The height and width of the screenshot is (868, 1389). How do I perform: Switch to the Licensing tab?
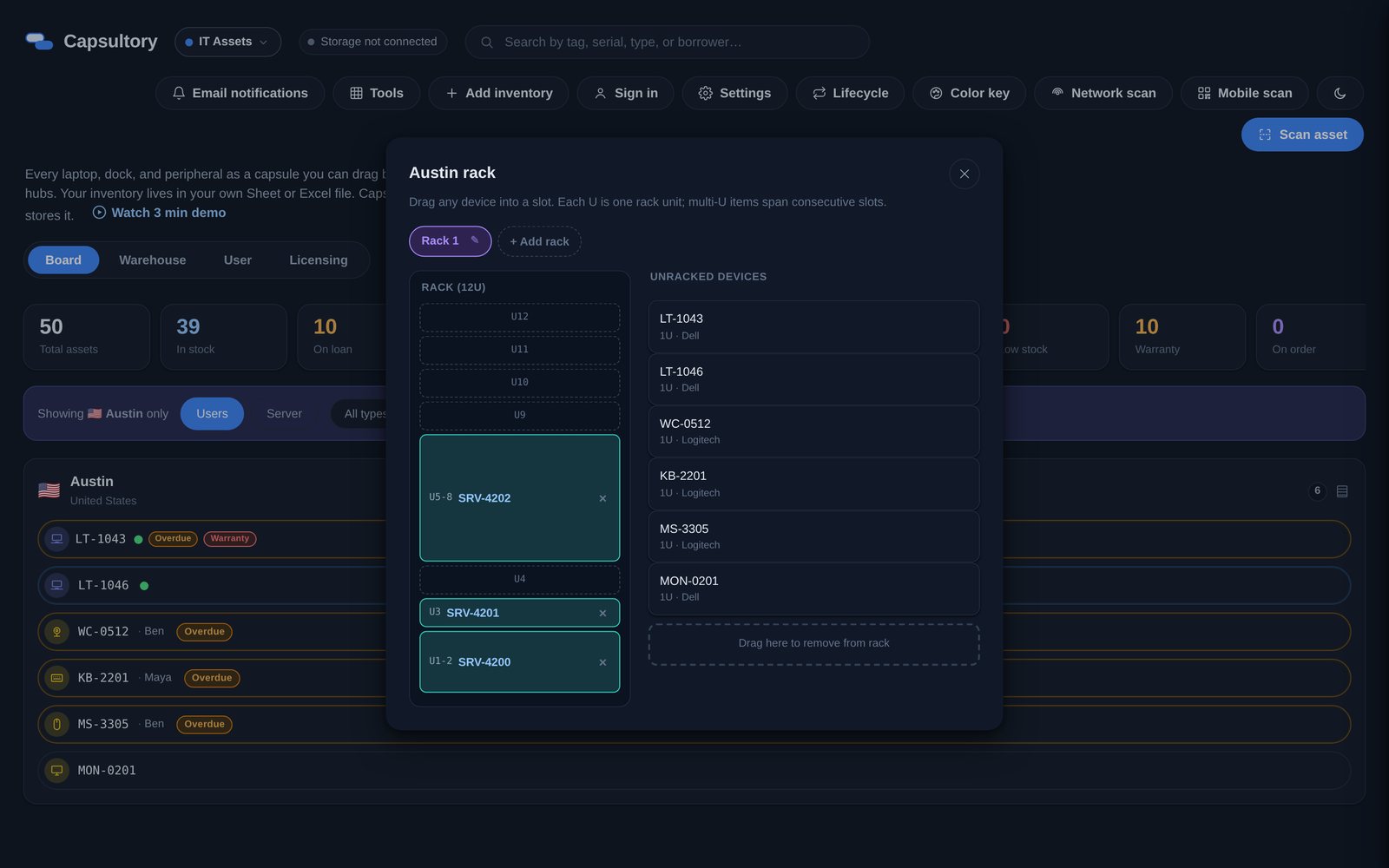(318, 260)
